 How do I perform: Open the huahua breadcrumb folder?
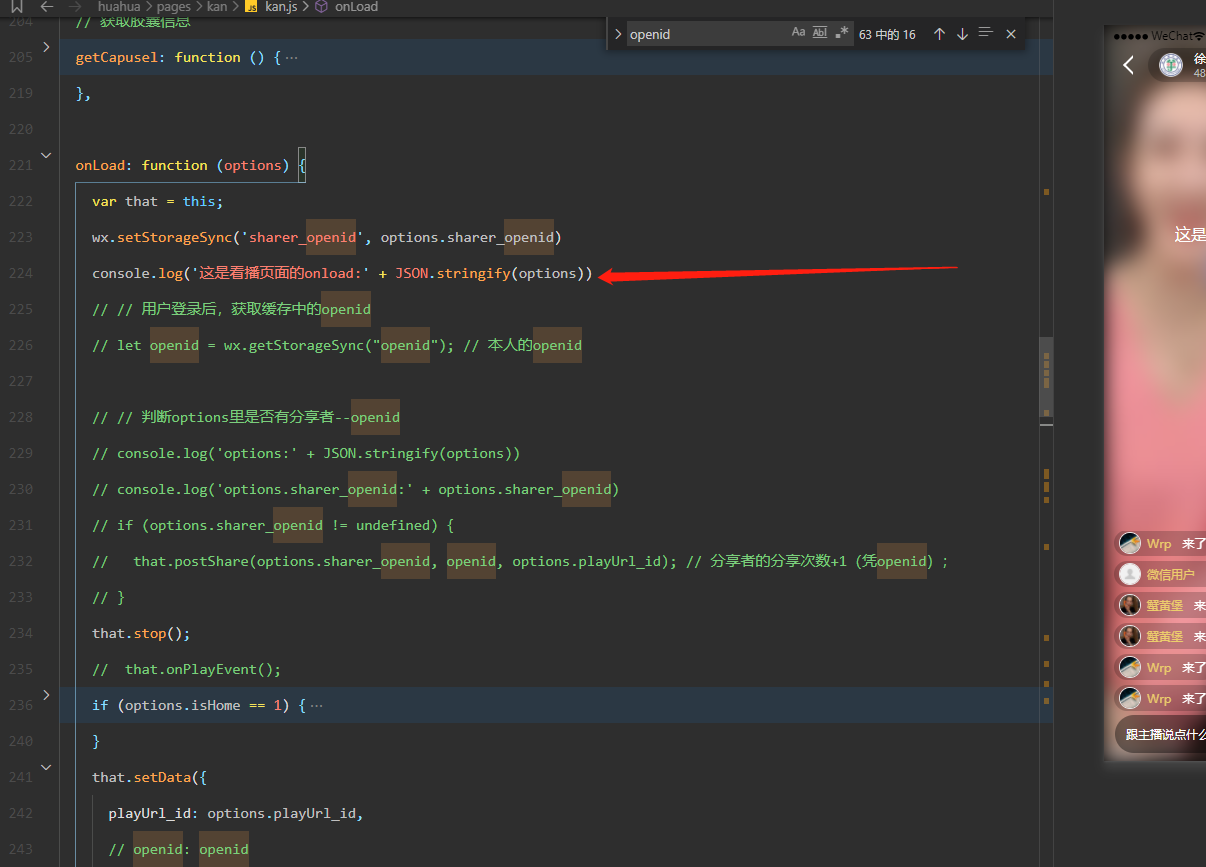pos(119,6)
